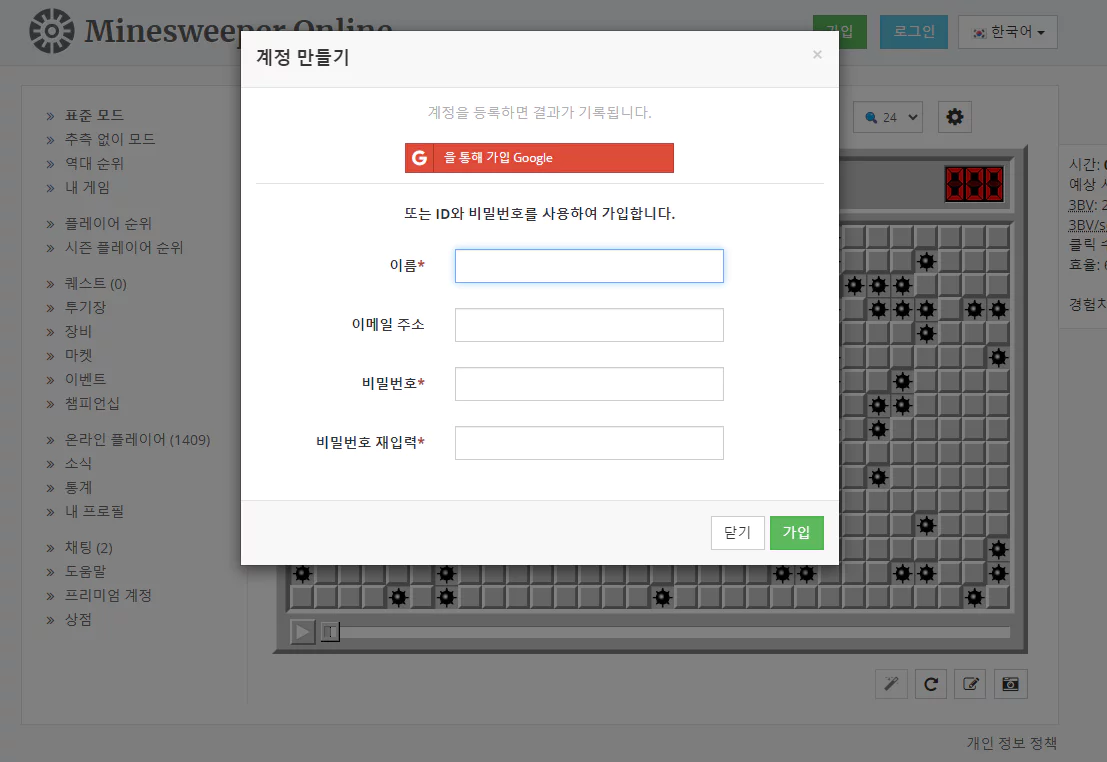This screenshot has width=1107, height=762.
Task: Sign up via the red Google button
Action: [539, 157]
